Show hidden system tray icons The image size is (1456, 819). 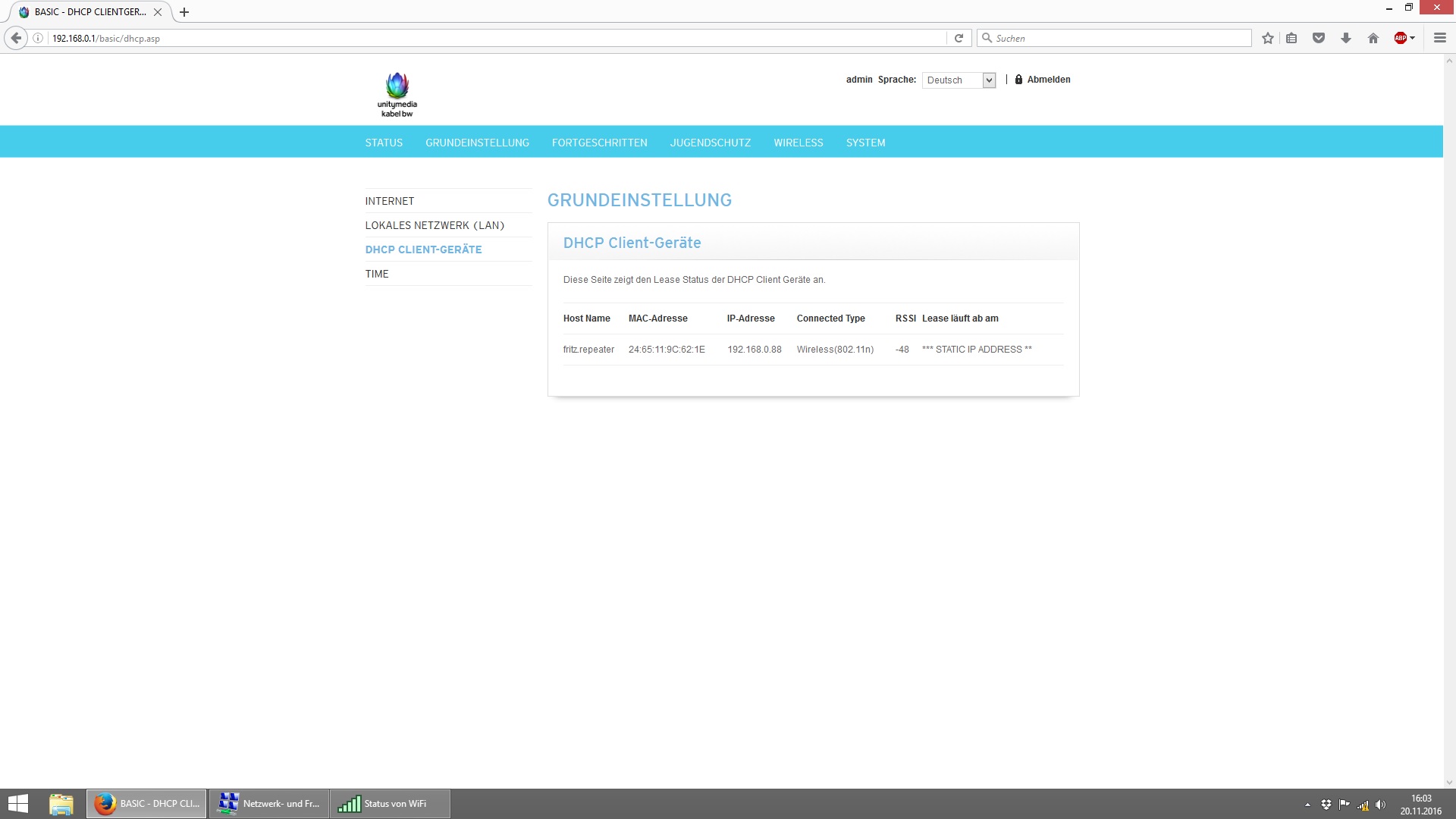tap(1307, 805)
